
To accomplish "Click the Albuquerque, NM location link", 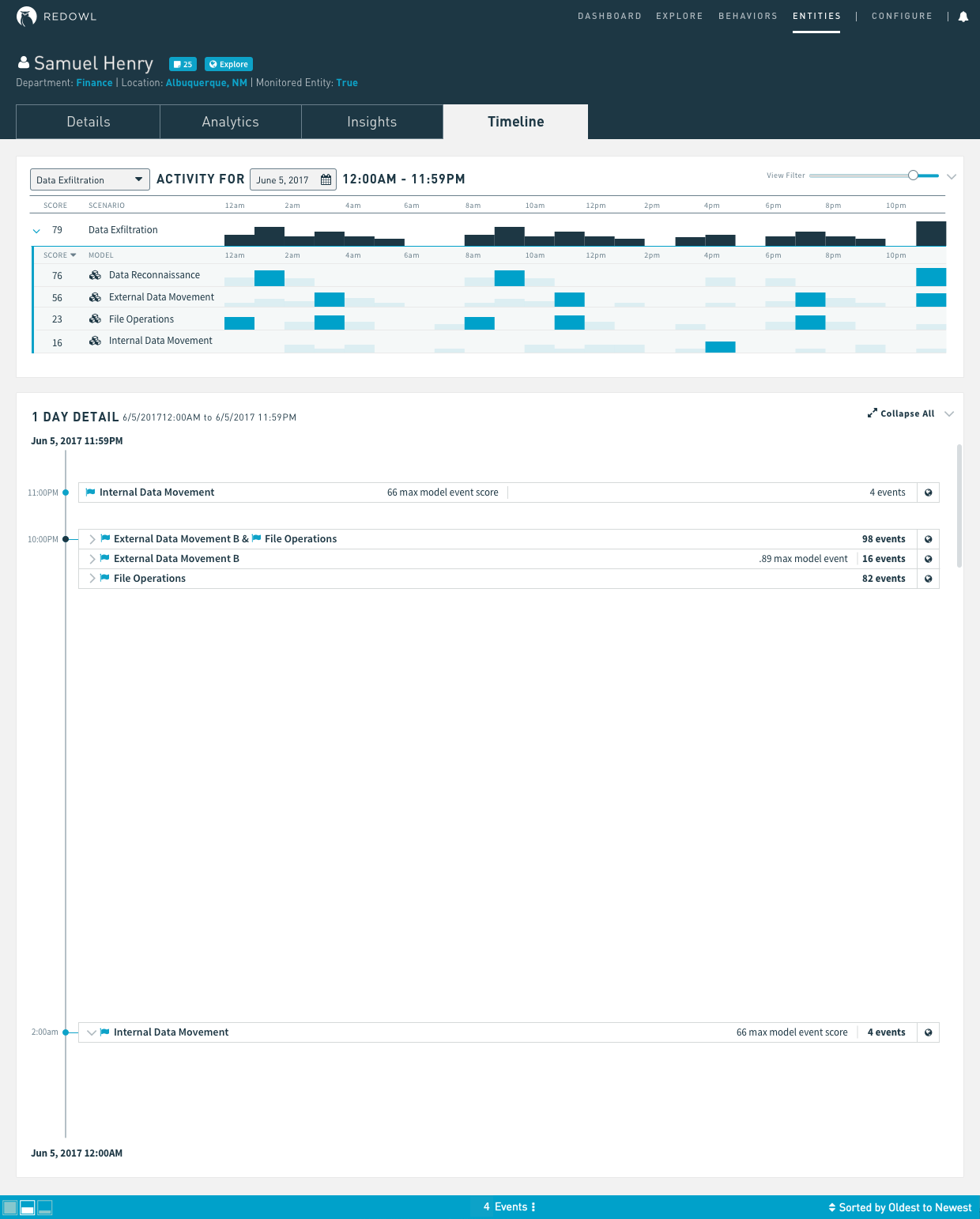I will click(x=206, y=82).
